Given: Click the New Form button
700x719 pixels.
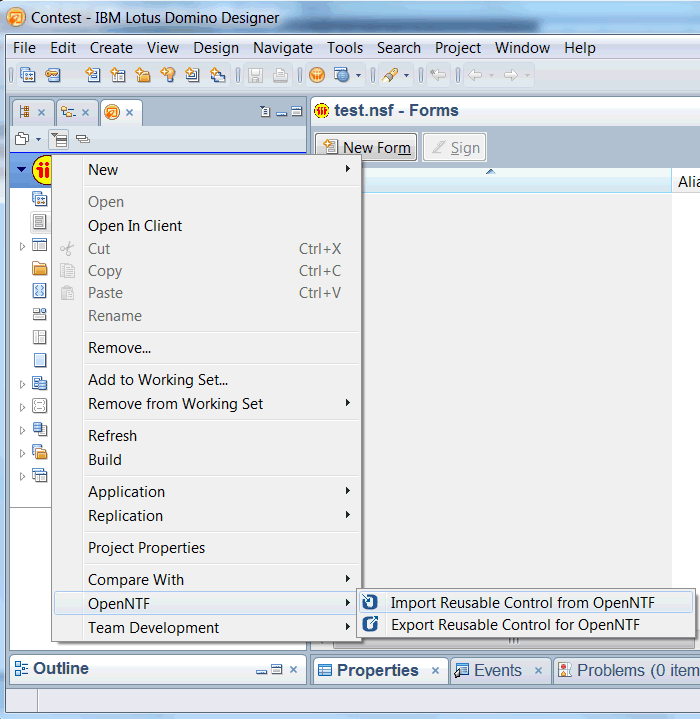Looking at the screenshot, I should click(366, 147).
